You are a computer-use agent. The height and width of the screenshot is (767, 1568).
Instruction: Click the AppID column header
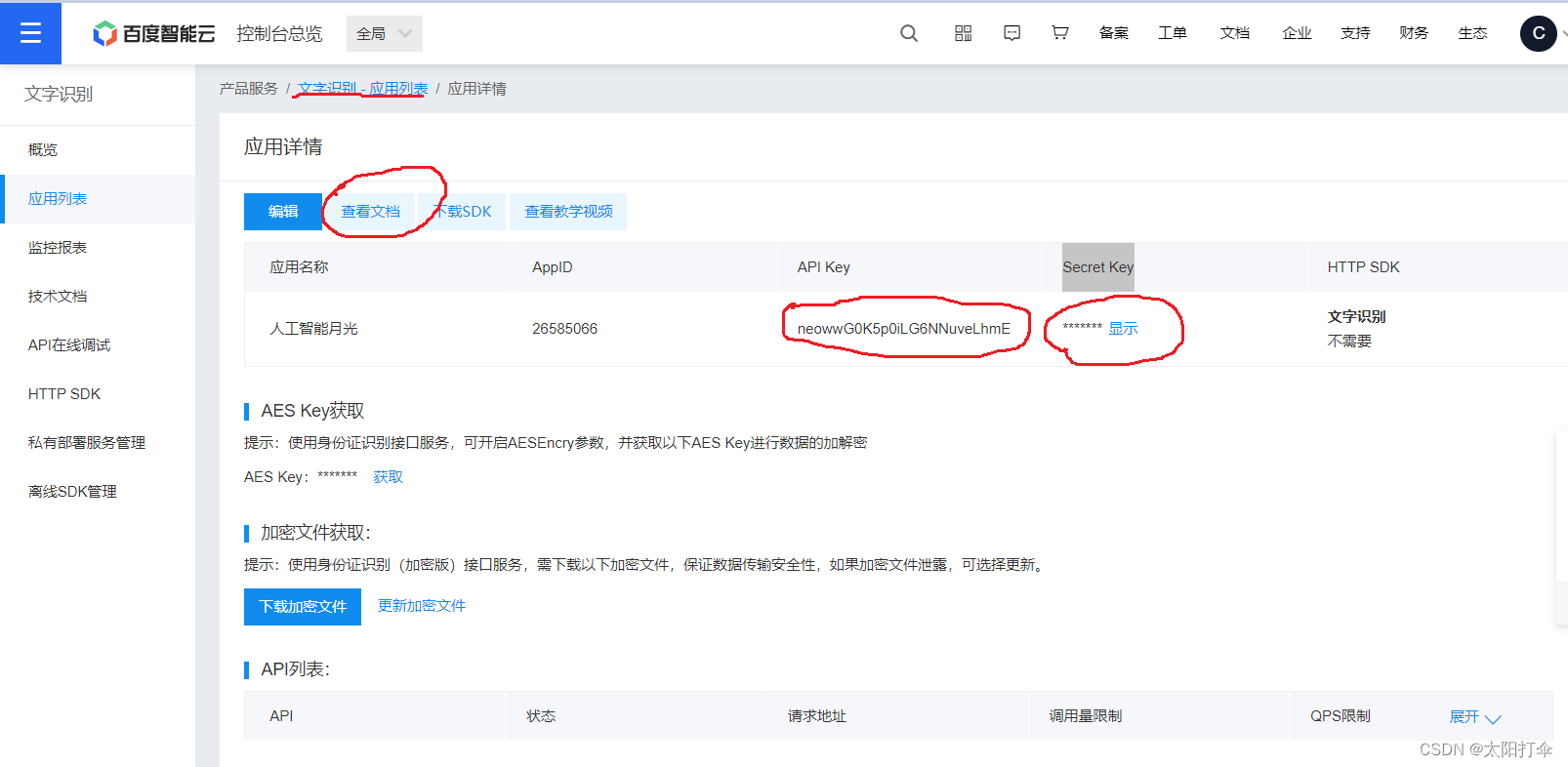point(553,267)
